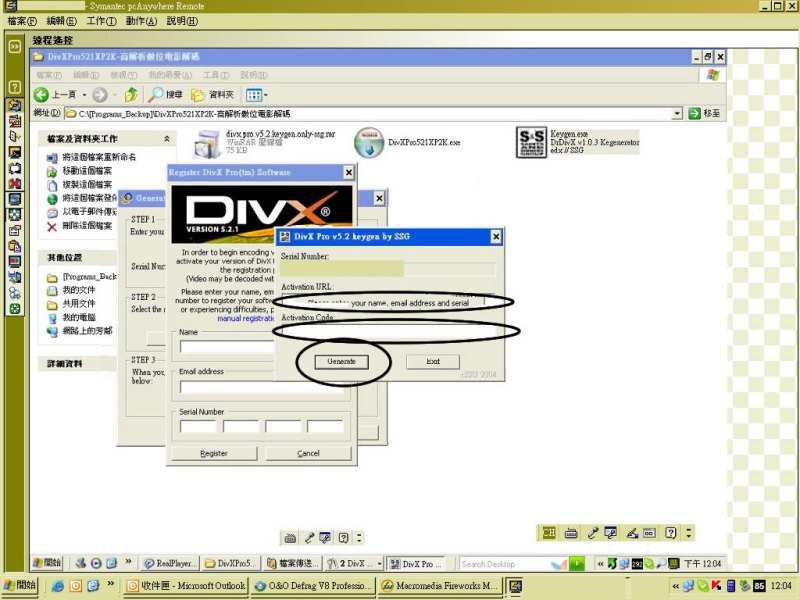This screenshot has width=800, height=600.
Task: Click Generate button in keygen window
Action: (341, 361)
